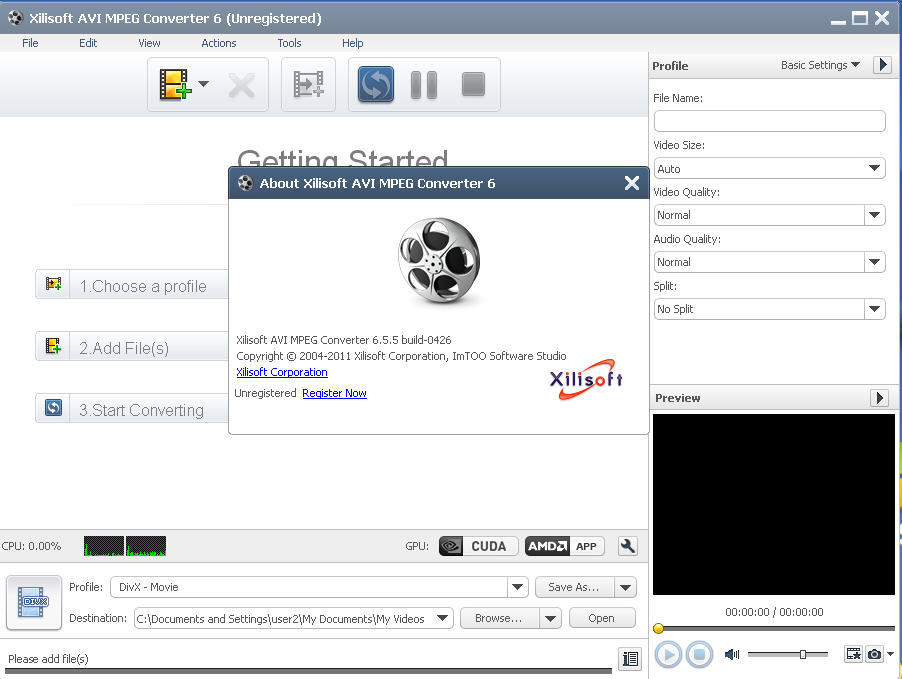Open GPU settings via the wrench icon
The width and height of the screenshot is (902, 679).
coord(627,546)
